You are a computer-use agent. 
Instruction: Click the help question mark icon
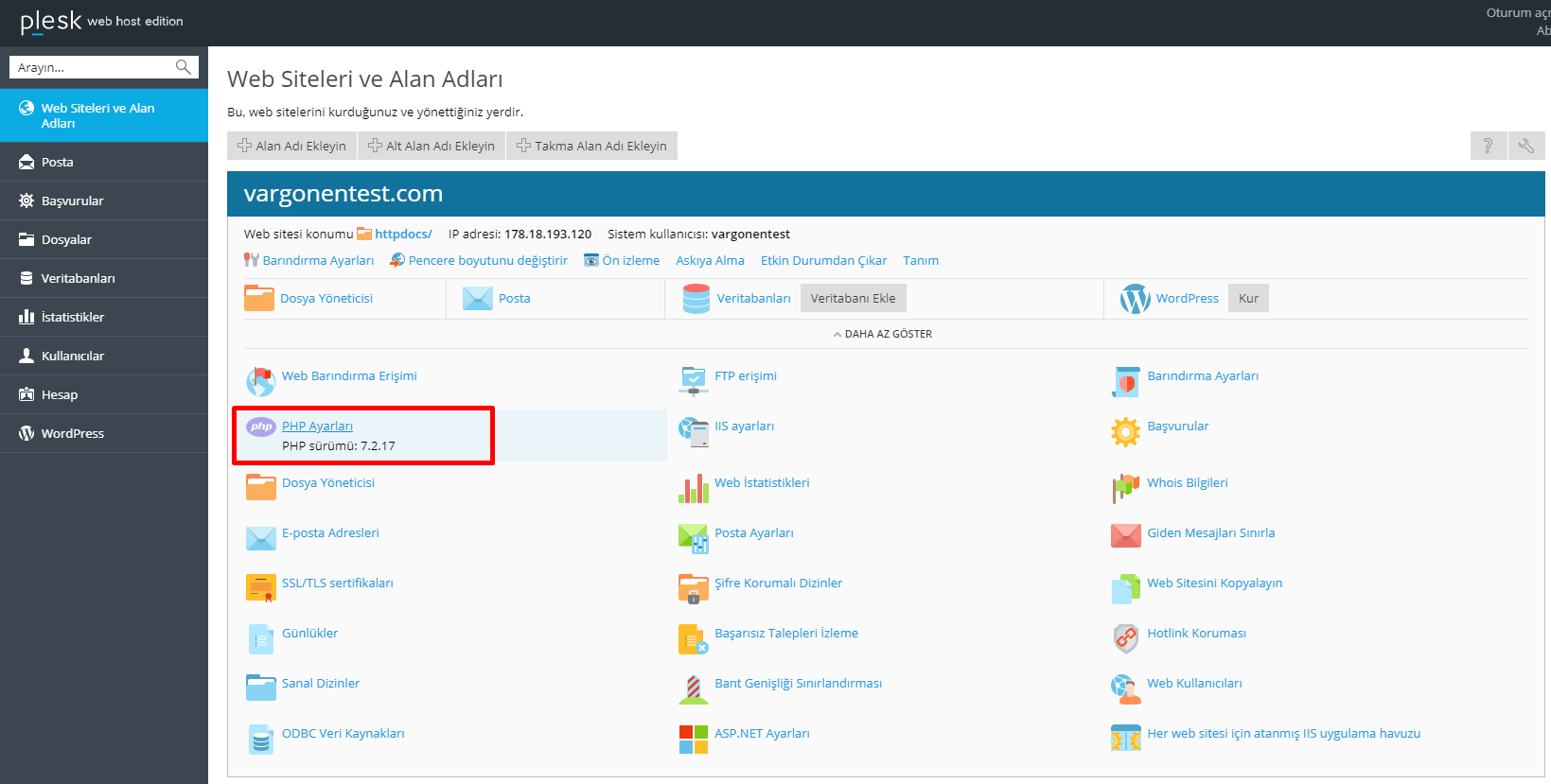[1488, 146]
